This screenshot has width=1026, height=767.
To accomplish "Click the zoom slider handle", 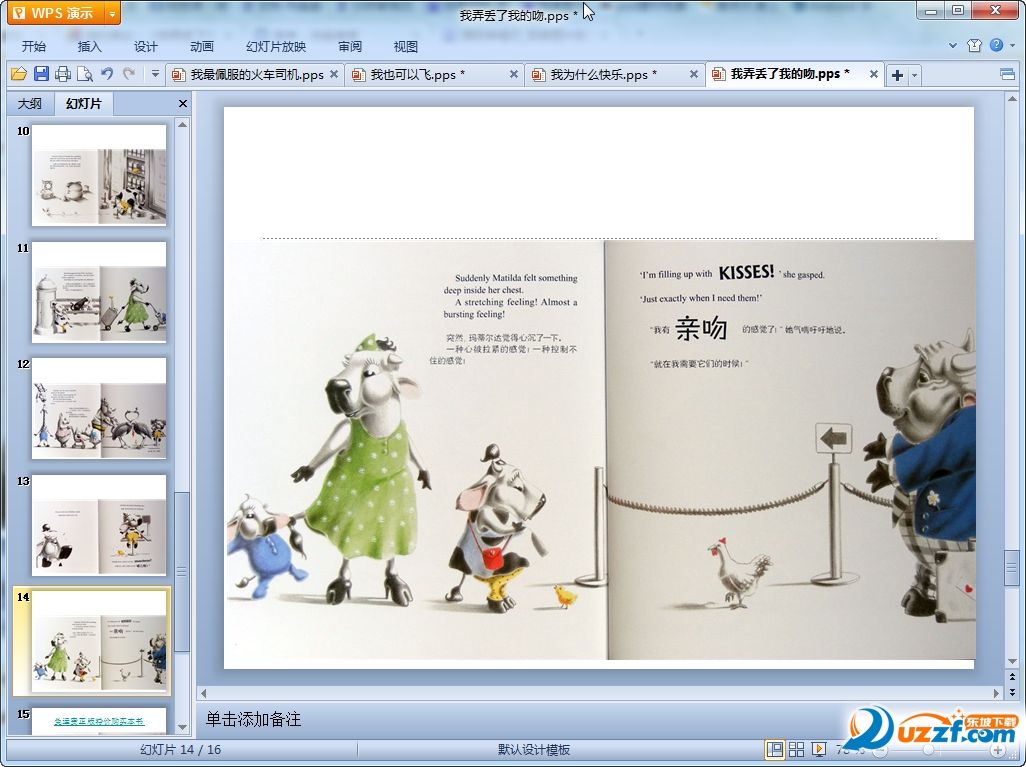I will click(929, 750).
